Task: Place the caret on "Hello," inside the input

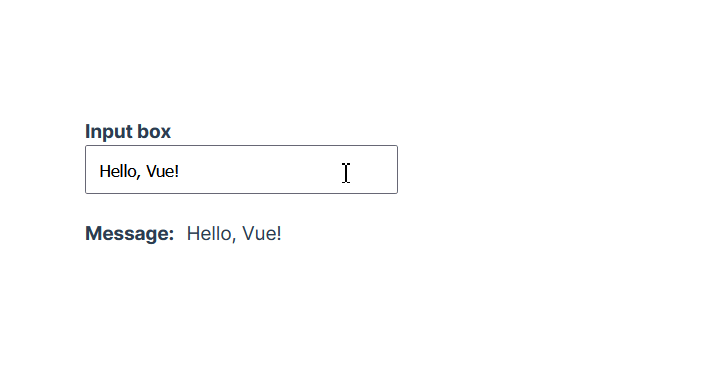Action: point(120,172)
